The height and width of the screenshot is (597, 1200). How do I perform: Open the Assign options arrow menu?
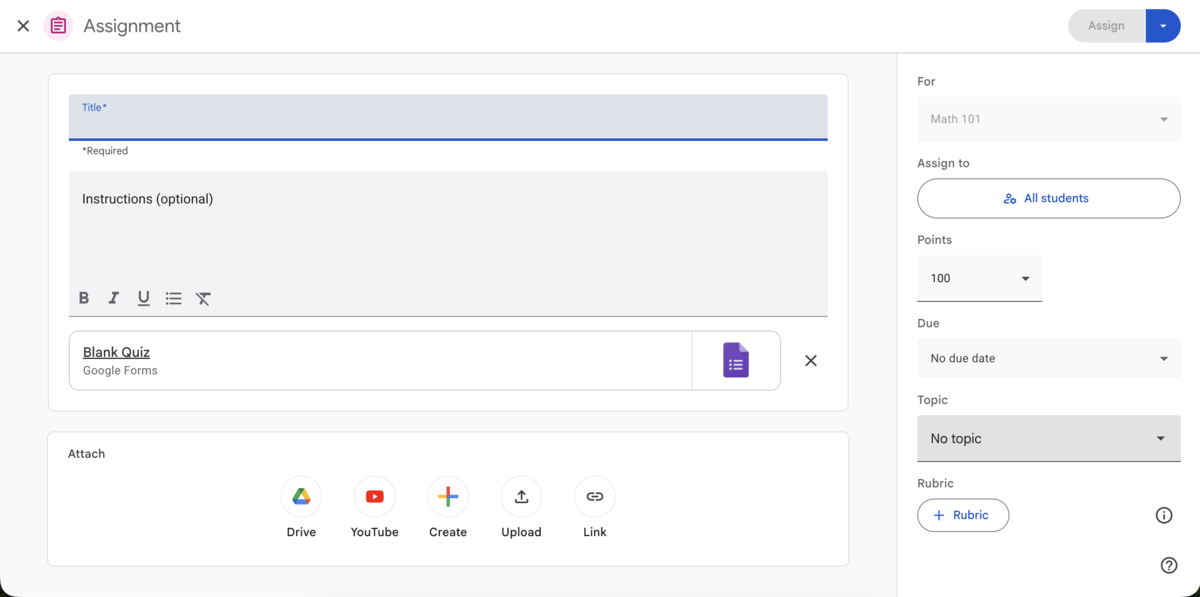(x=1163, y=25)
